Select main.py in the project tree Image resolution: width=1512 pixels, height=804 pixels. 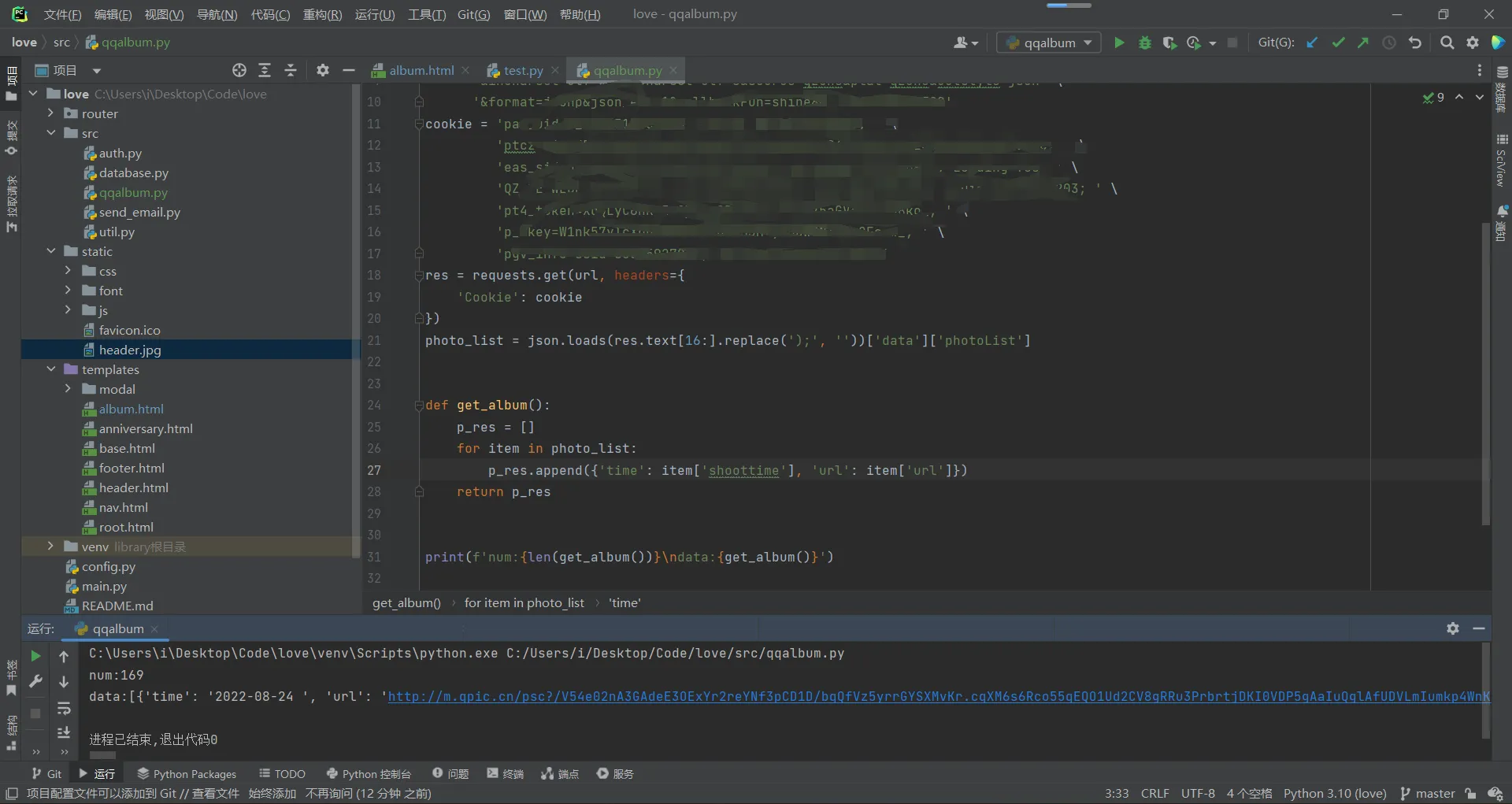point(104,586)
